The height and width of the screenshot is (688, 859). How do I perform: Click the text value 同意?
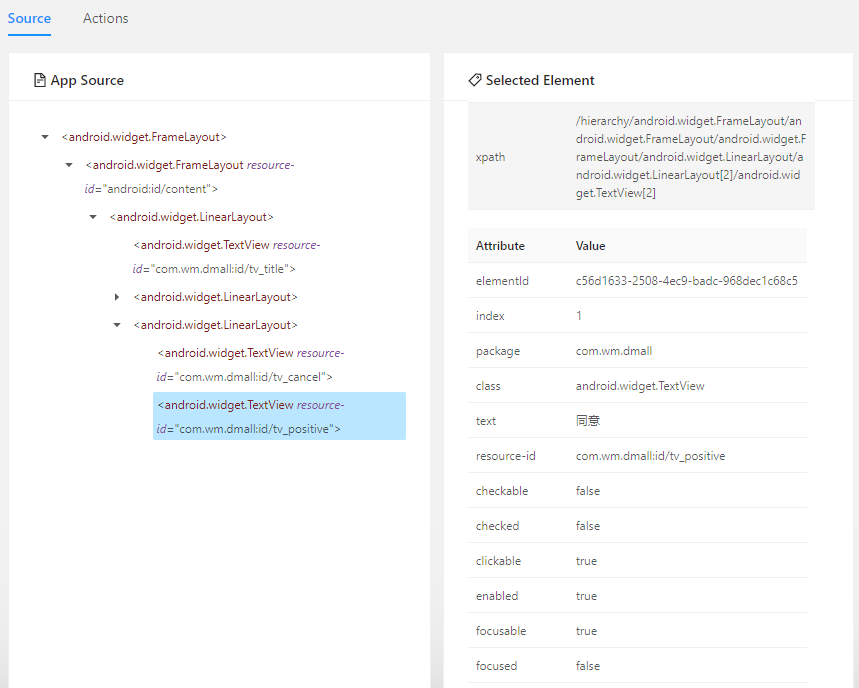[x=588, y=421]
